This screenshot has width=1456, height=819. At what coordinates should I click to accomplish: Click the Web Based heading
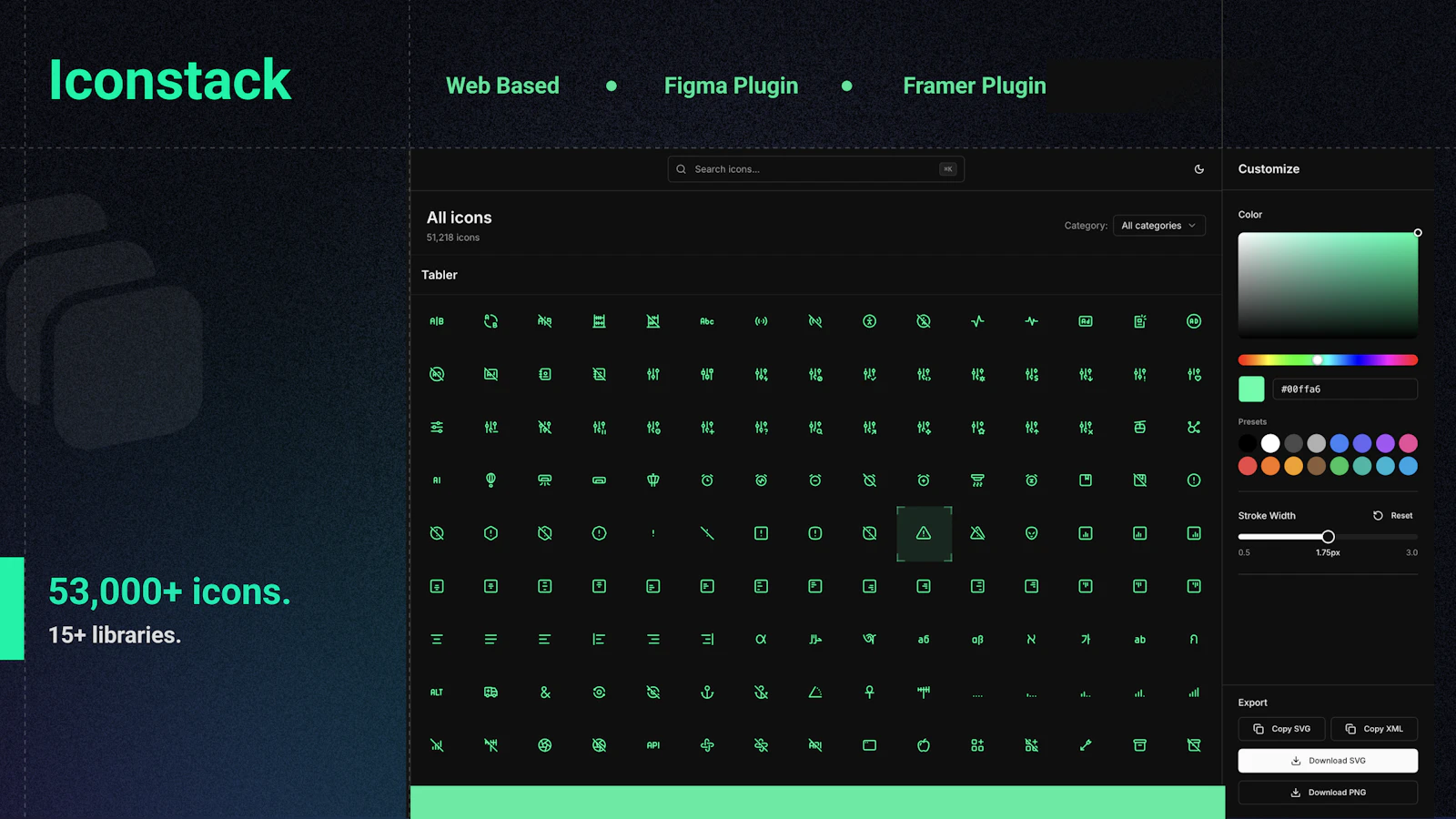tap(502, 86)
